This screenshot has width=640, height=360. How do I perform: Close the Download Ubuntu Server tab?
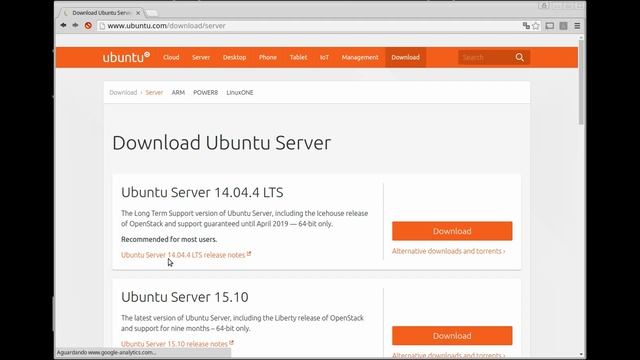pos(138,13)
